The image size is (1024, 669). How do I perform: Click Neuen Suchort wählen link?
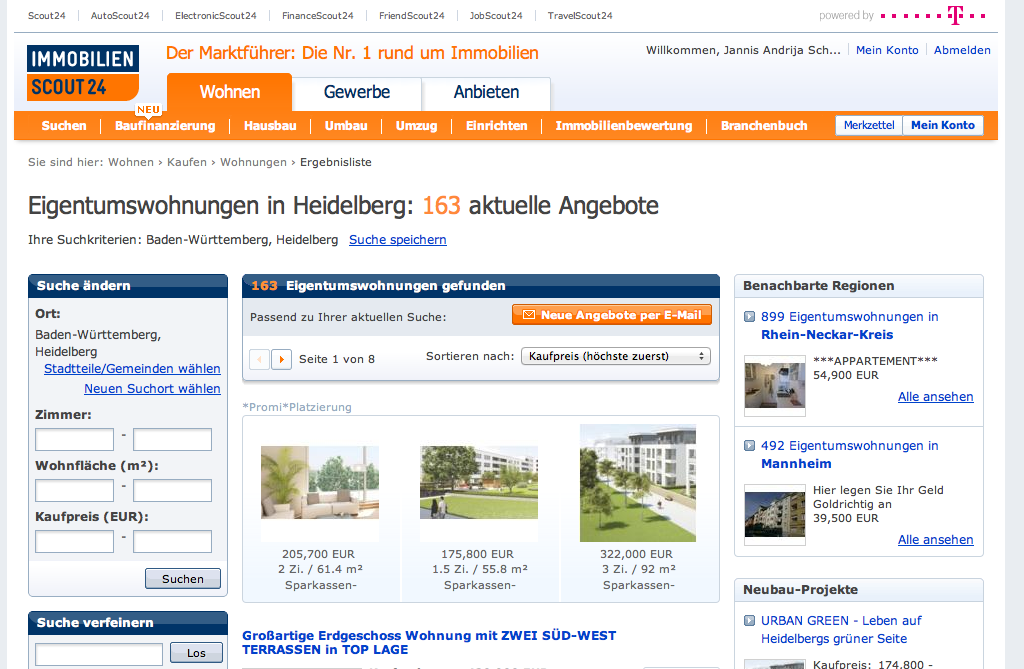coord(152,388)
